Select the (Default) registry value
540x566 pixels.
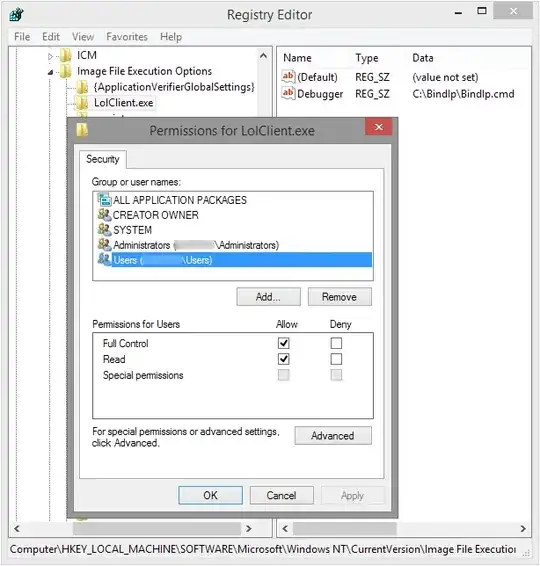tap(317, 77)
